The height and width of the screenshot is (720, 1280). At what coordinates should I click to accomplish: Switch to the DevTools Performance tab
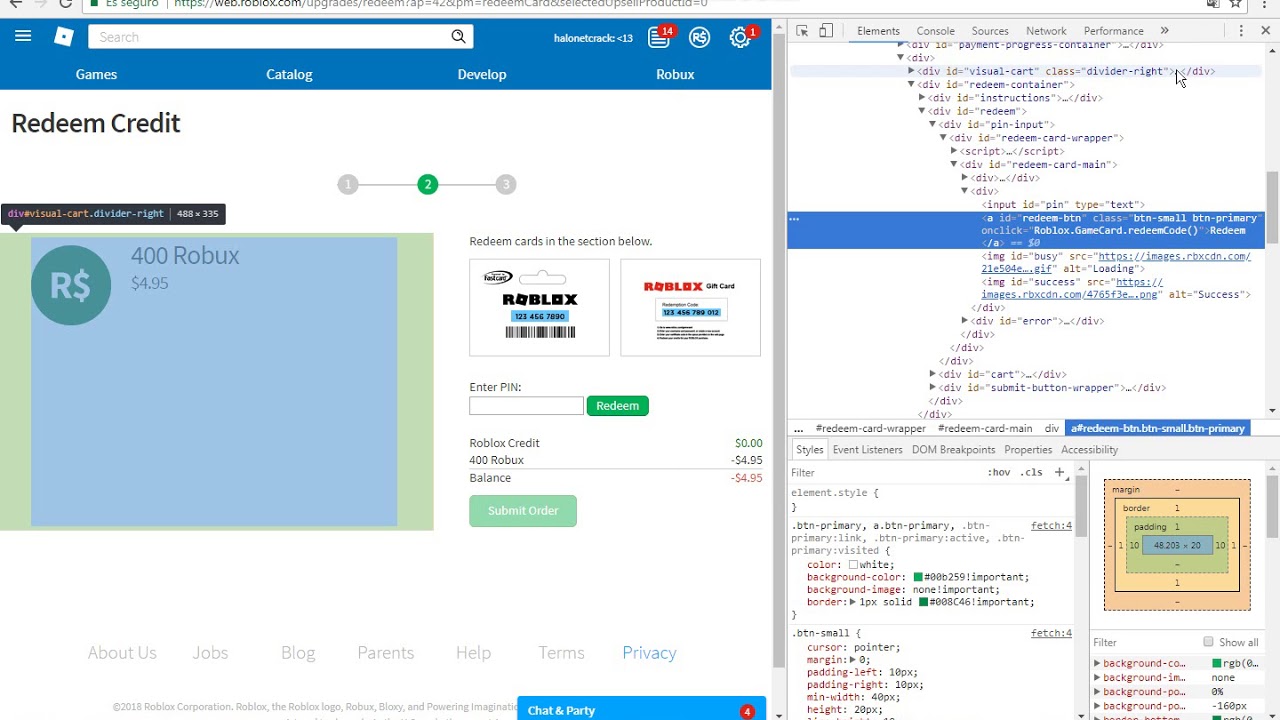click(x=1113, y=31)
